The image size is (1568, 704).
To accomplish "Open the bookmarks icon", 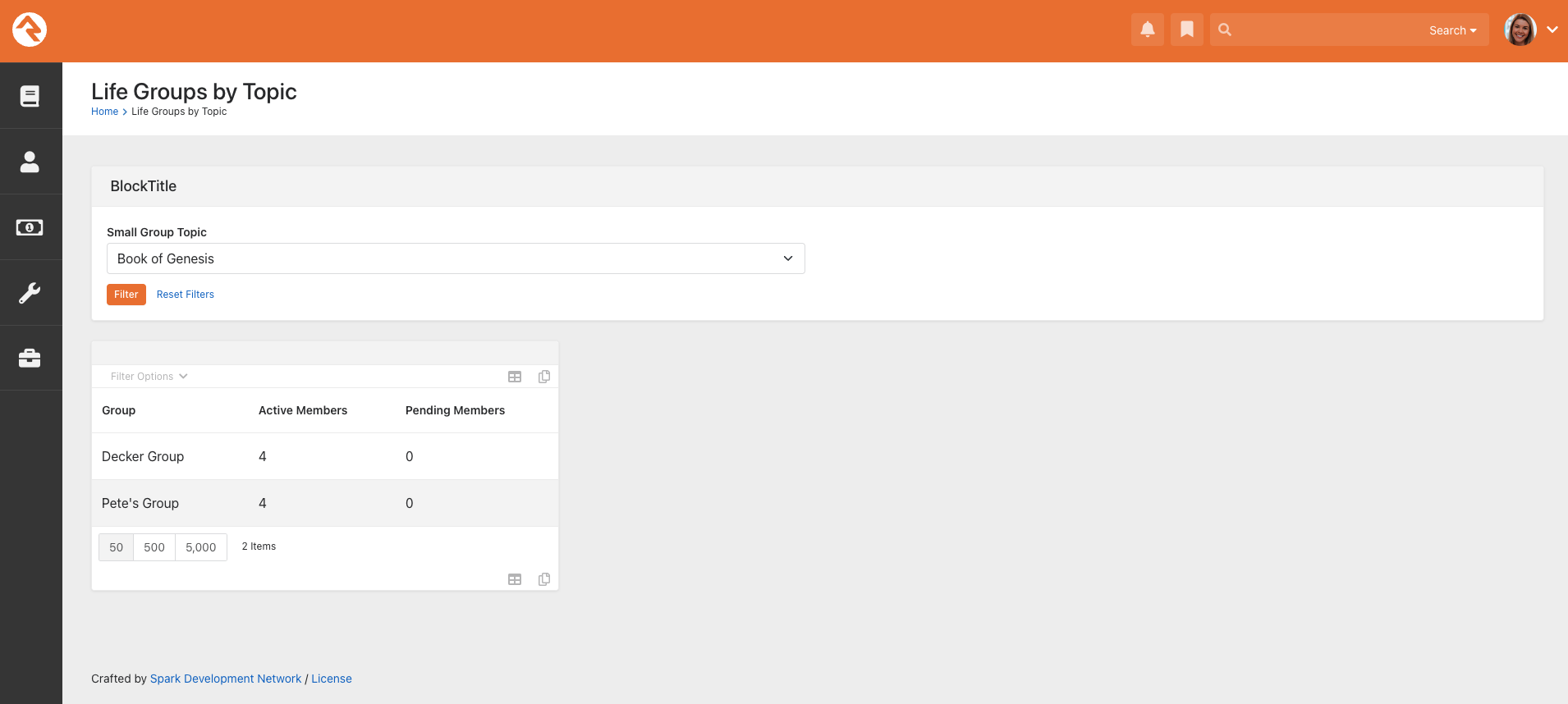I will tap(1187, 30).
